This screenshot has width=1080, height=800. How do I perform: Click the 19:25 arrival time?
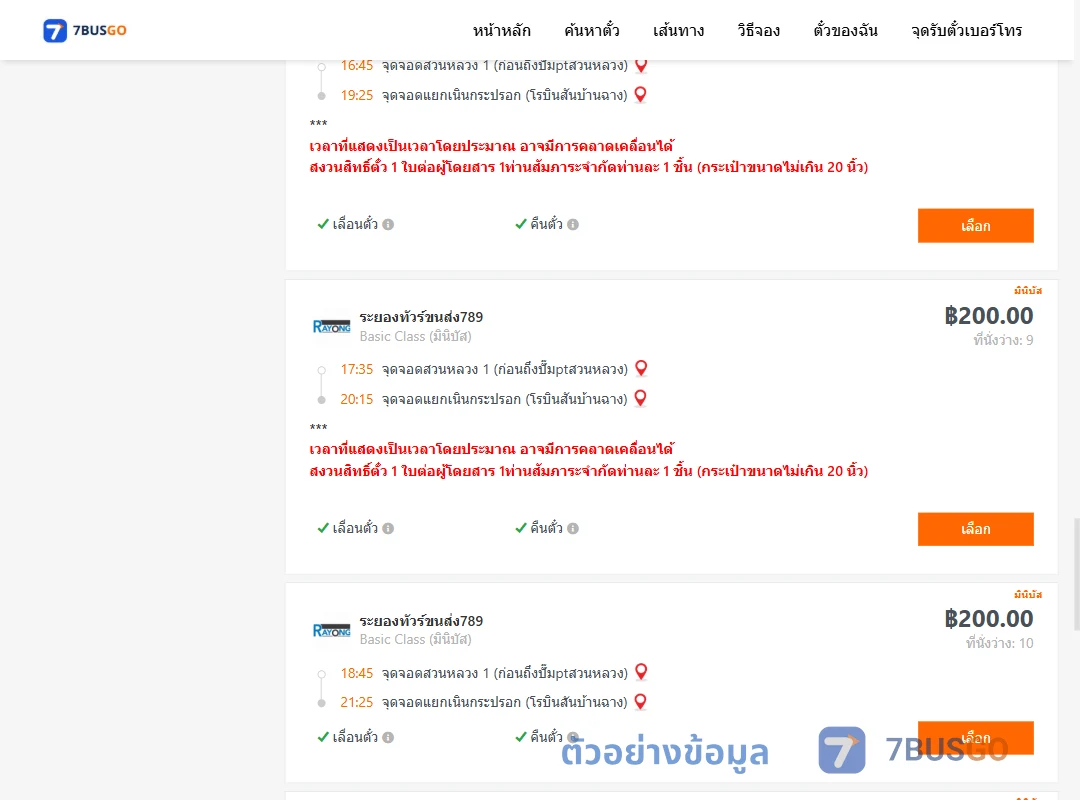pos(356,95)
